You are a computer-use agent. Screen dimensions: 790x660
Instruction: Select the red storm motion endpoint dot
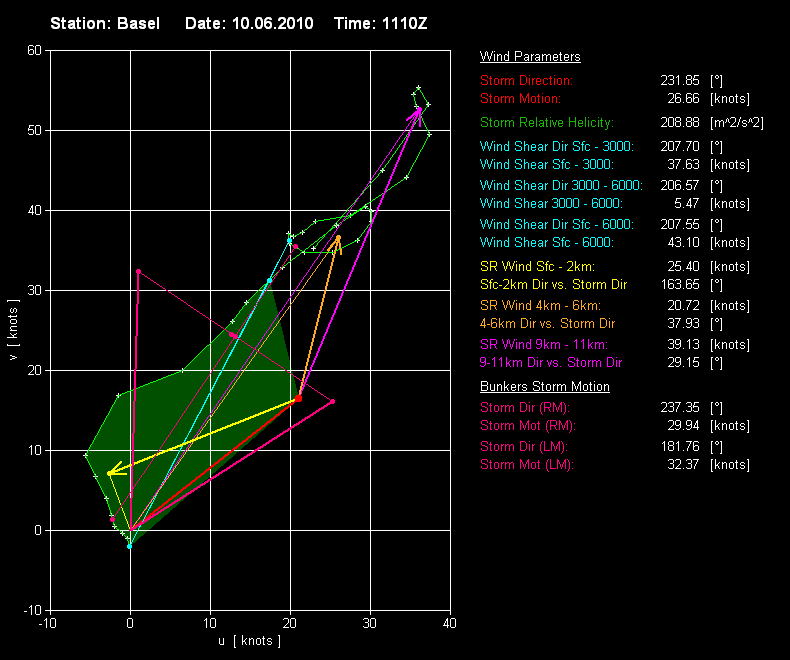tap(298, 399)
